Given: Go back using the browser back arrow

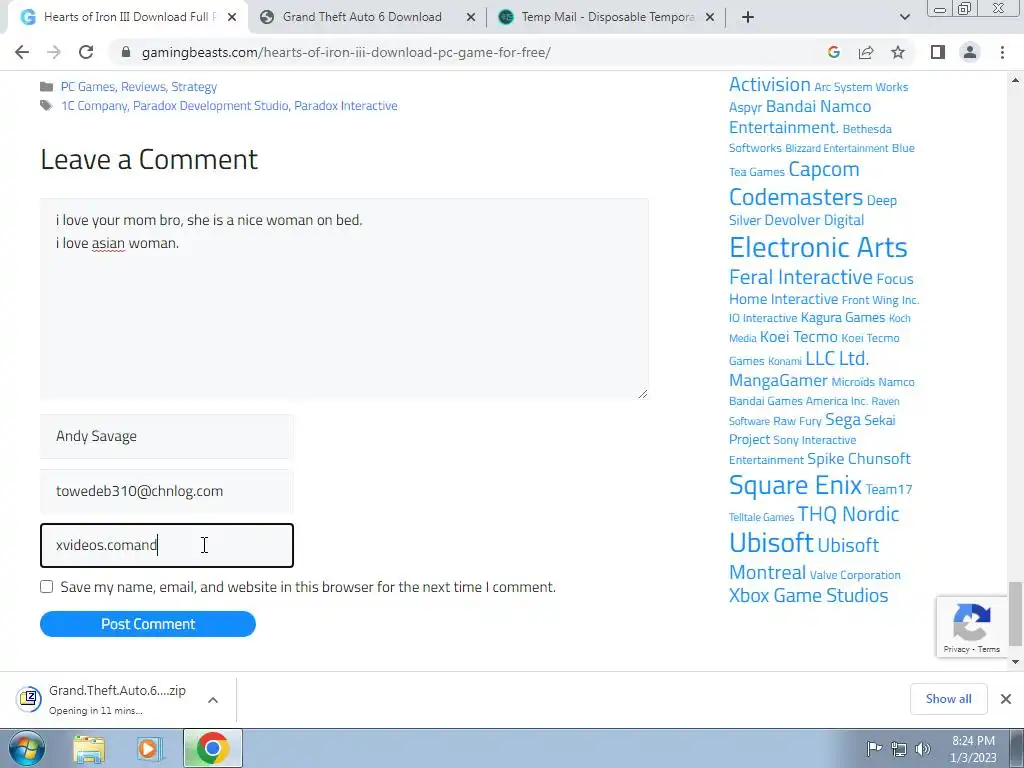Looking at the screenshot, I should click(22, 52).
